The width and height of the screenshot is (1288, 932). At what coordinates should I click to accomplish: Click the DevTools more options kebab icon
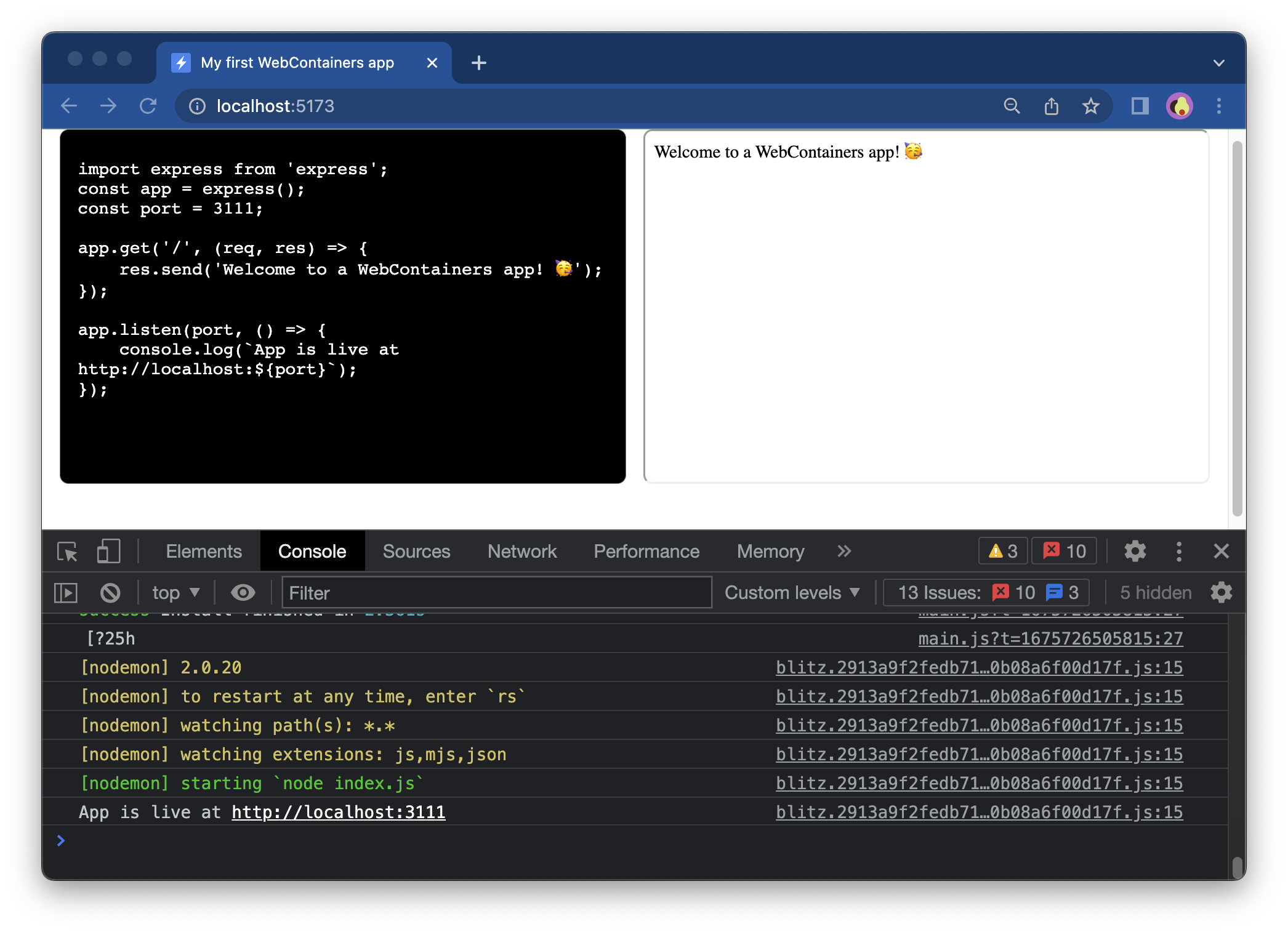point(1178,550)
